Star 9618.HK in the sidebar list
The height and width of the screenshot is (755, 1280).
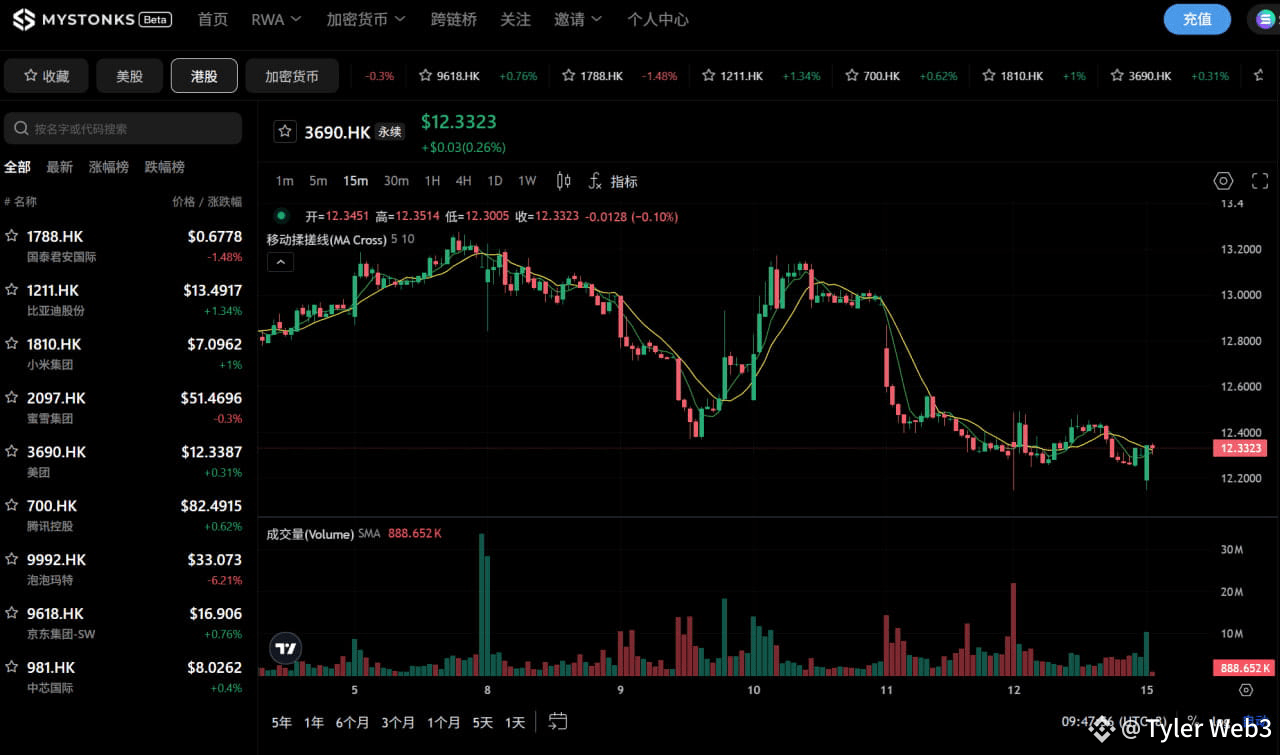(12, 614)
